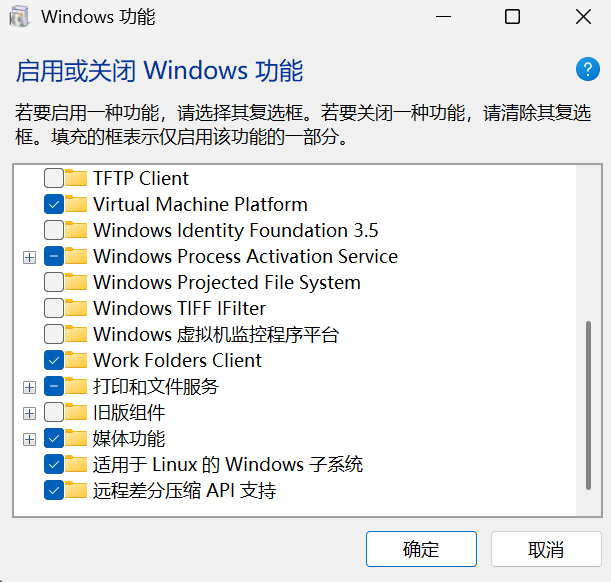This screenshot has height=582, width=611.
Task: Enable Windows 虚拟机监控程序平台 checkbox
Action: (54, 334)
